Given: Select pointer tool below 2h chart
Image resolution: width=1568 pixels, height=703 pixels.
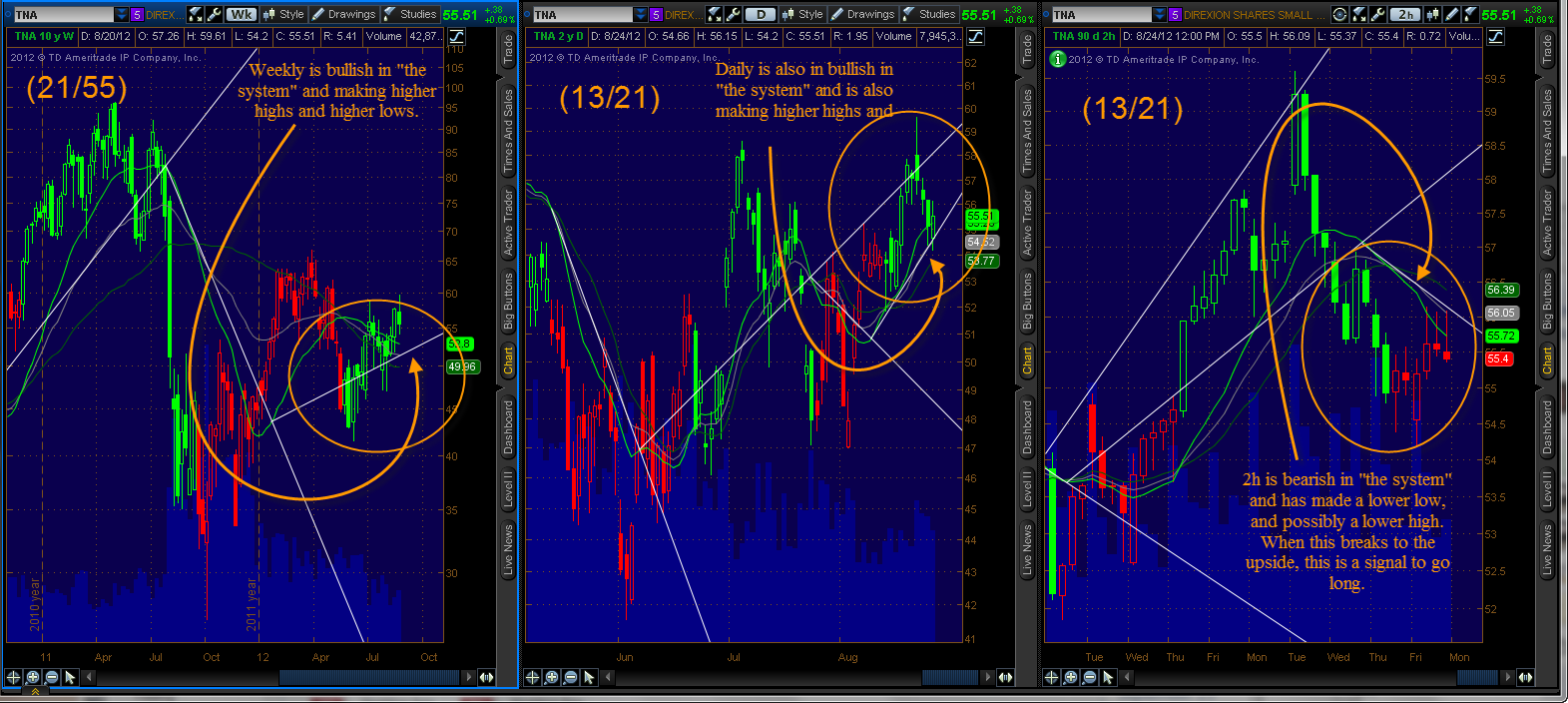Looking at the screenshot, I should coord(1108,677).
